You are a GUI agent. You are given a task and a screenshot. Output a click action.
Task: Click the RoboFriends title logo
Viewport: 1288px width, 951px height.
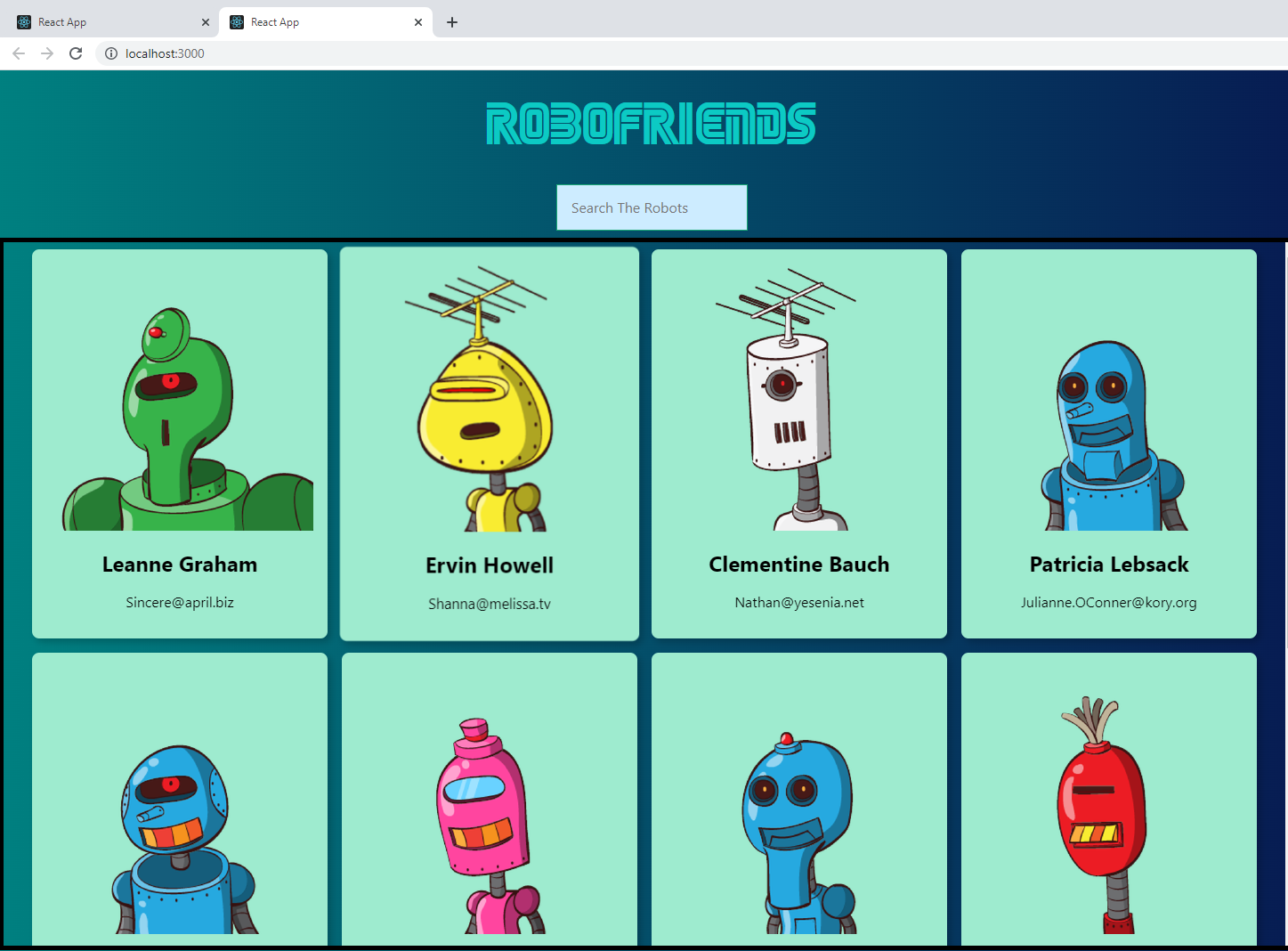point(651,123)
